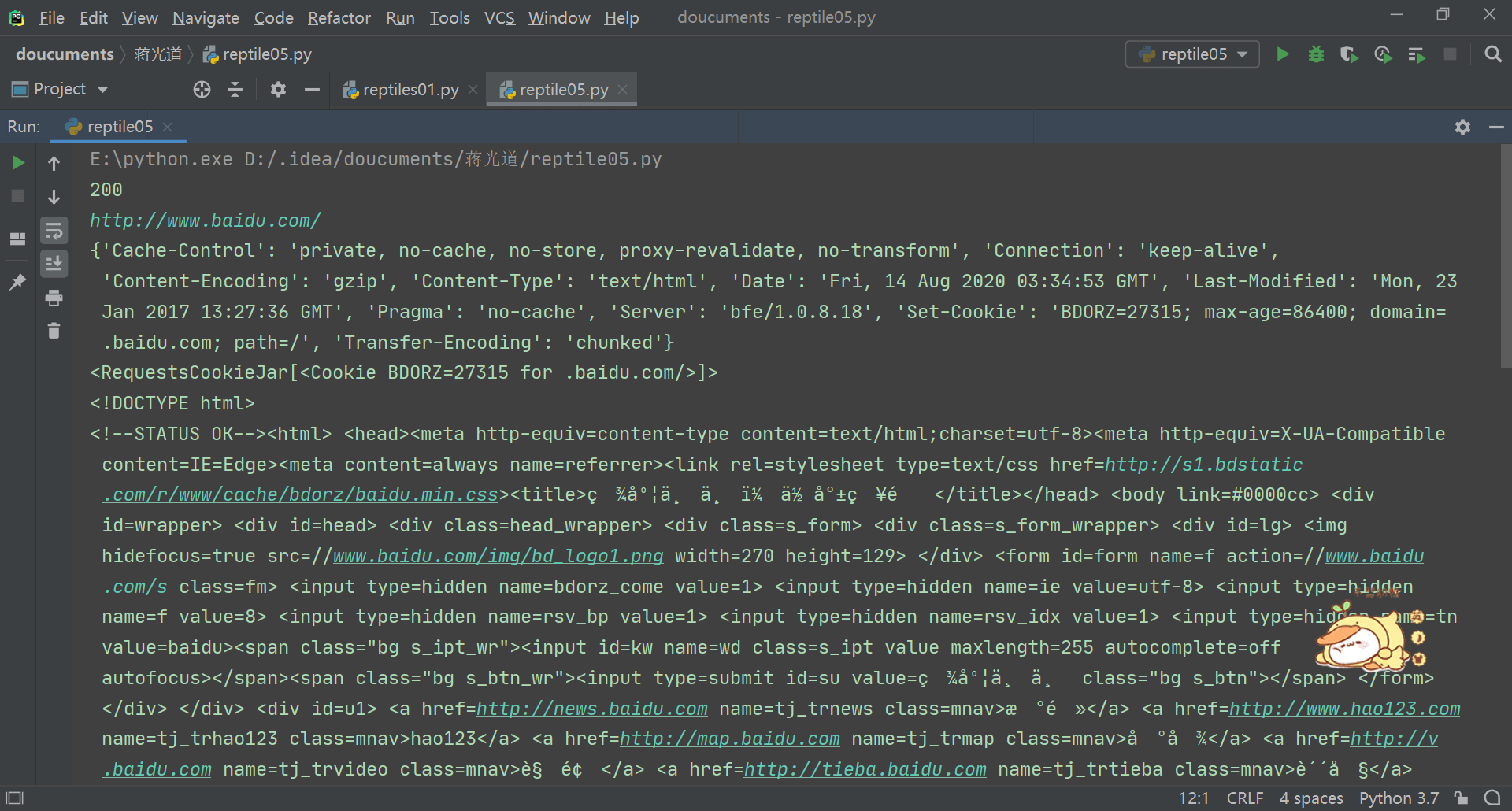Hide the Project panel with the minus icon
This screenshot has width=1512, height=811.
tap(312, 90)
